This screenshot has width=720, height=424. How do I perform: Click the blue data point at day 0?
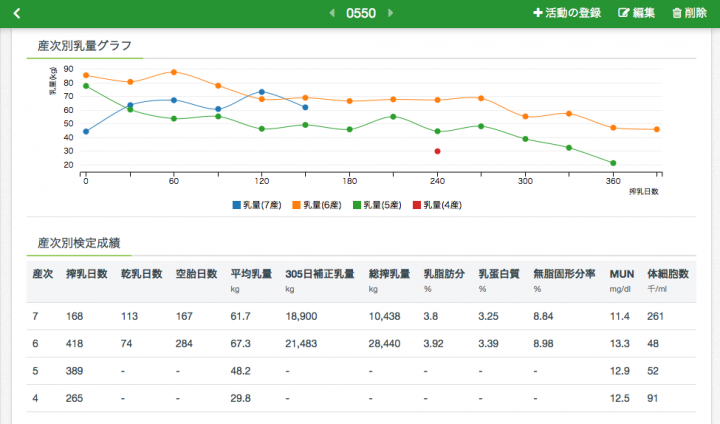(86, 131)
